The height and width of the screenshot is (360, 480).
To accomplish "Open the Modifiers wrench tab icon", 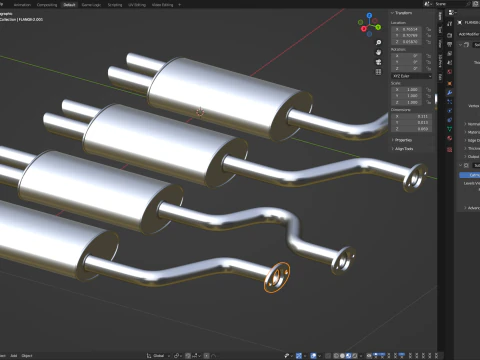I will (x=450, y=93).
